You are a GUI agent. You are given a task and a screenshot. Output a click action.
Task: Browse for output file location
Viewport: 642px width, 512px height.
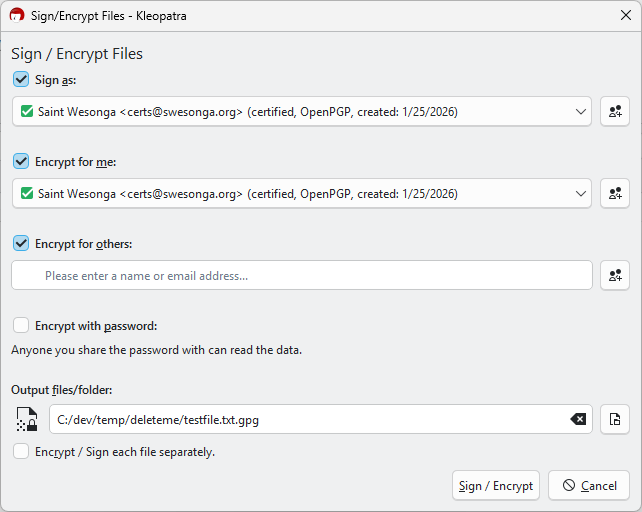click(x=615, y=420)
